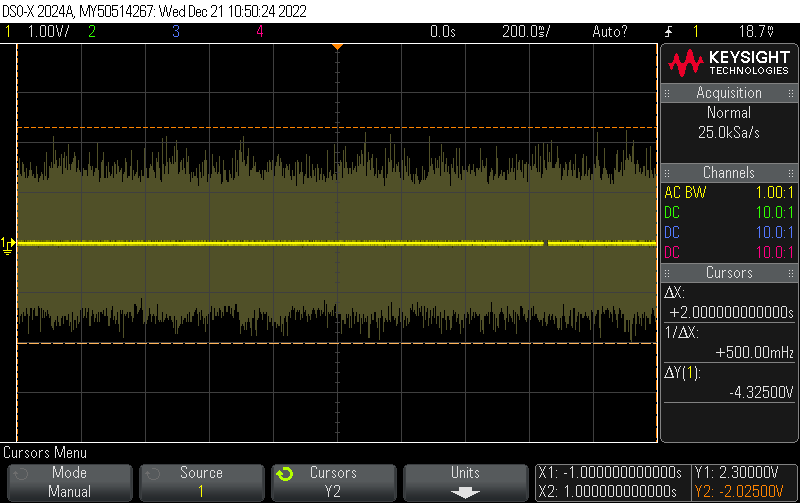Click the grip dots left of Cursors header

click(667, 273)
